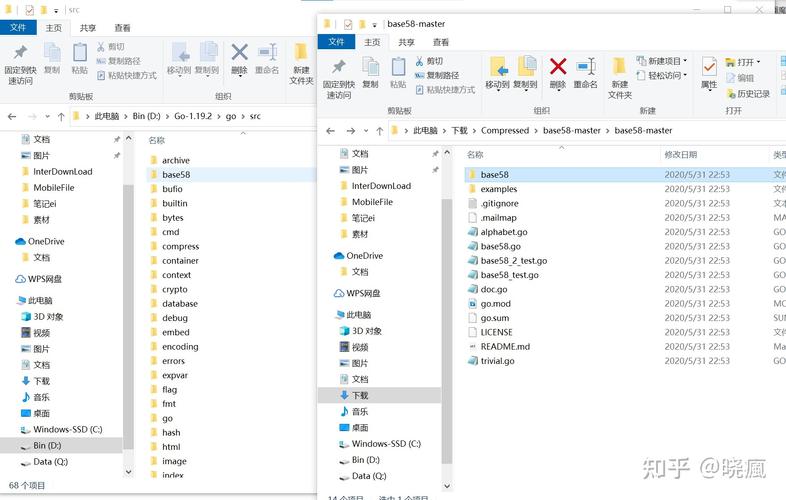
Task: Open the Open (打开) dropdown in ribbon
Action: 743,62
